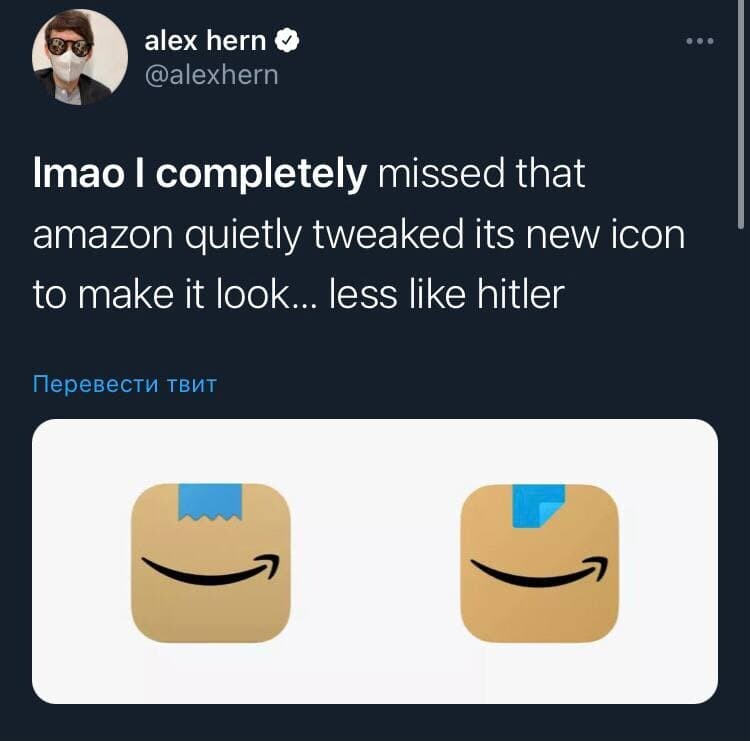Click the blue verified badge

pos(287,40)
